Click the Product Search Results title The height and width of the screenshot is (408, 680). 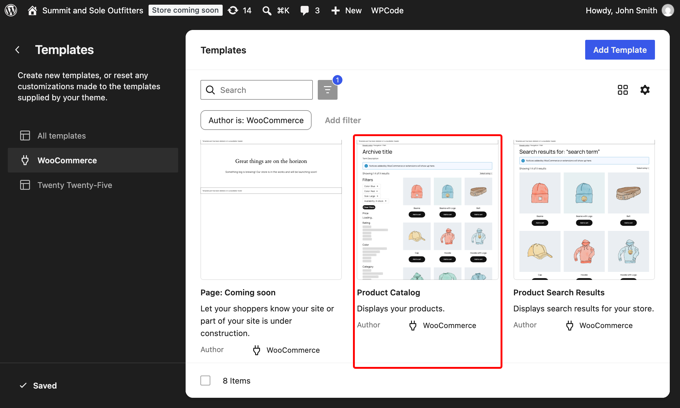click(559, 293)
